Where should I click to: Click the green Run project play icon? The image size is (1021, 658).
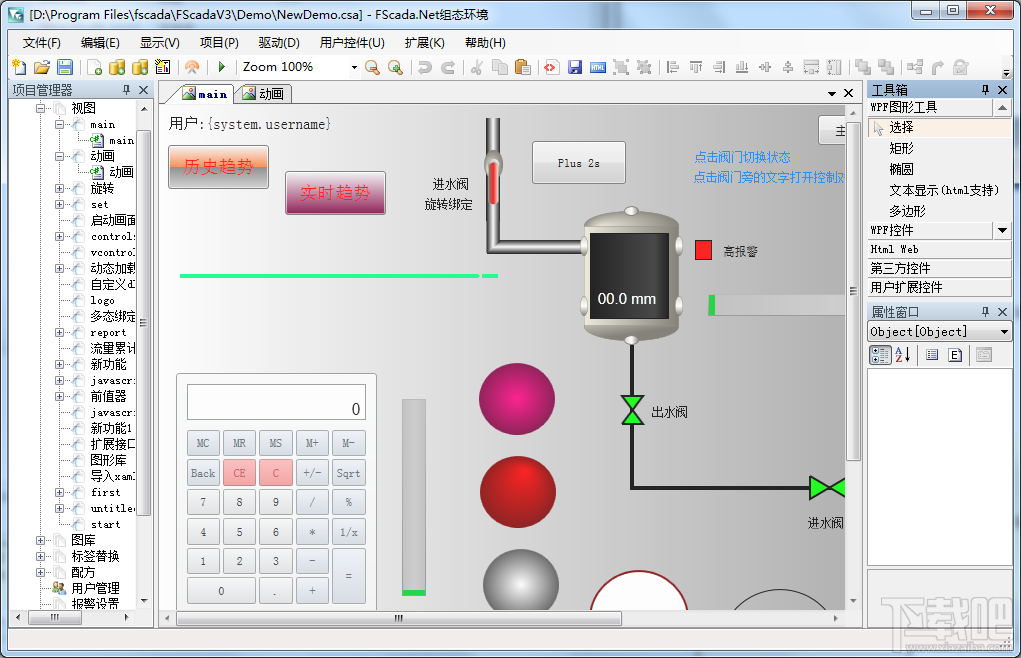tap(221, 66)
